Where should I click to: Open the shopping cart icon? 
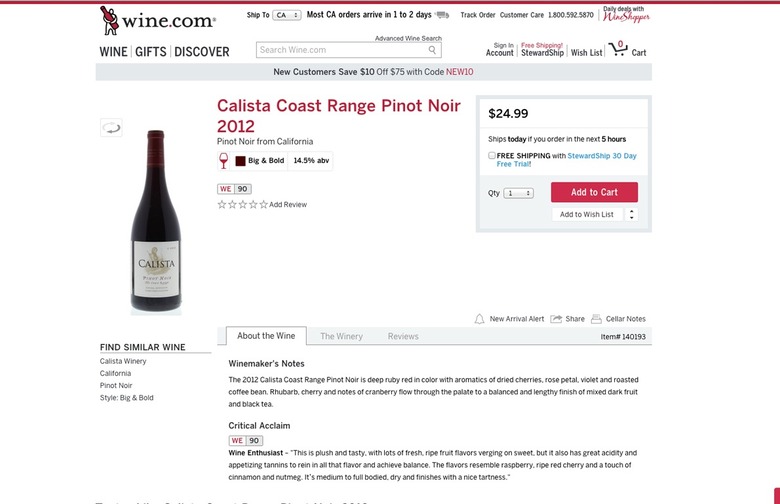click(x=618, y=48)
